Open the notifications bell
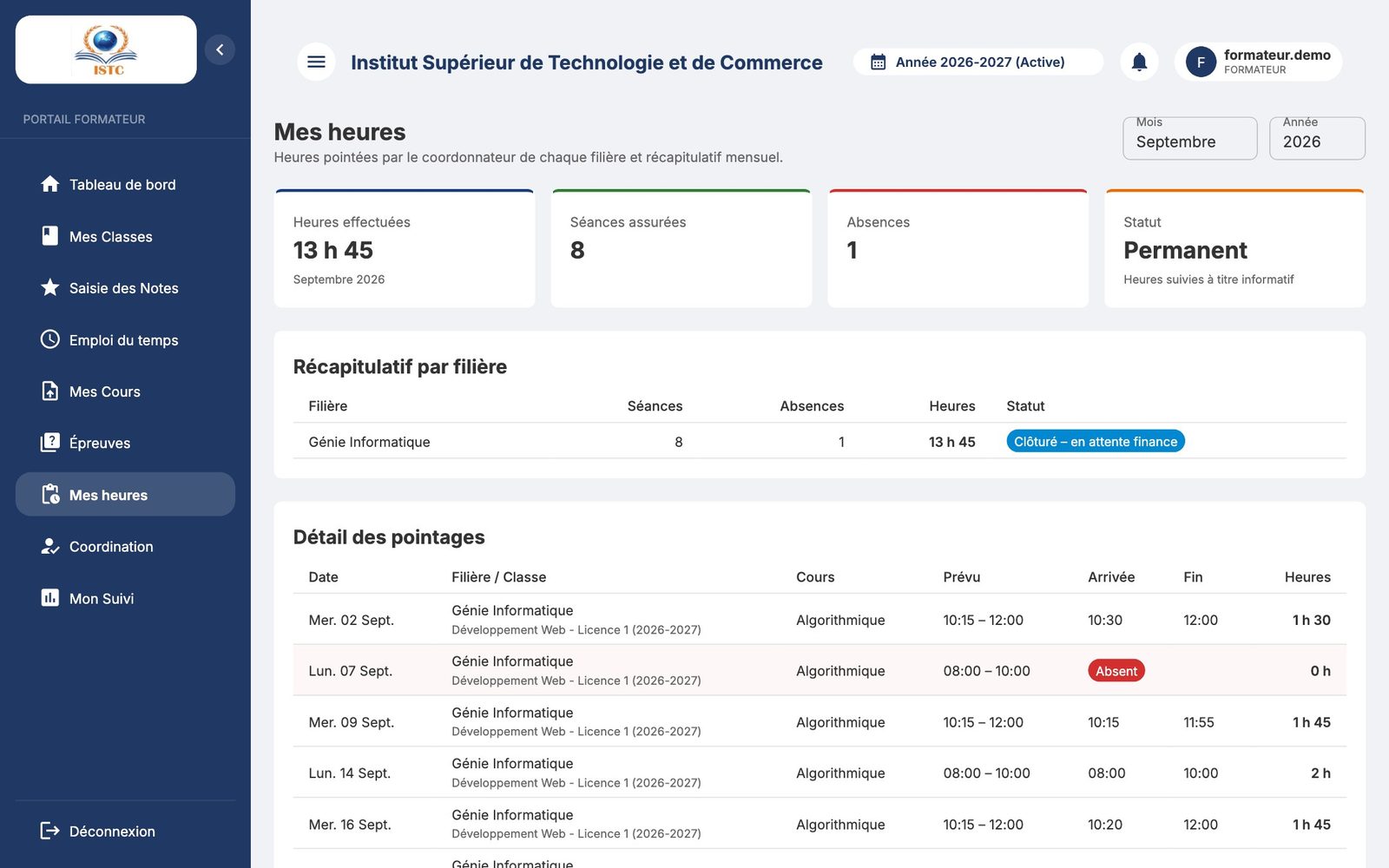The height and width of the screenshot is (868, 1389). tap(1139, 62)
